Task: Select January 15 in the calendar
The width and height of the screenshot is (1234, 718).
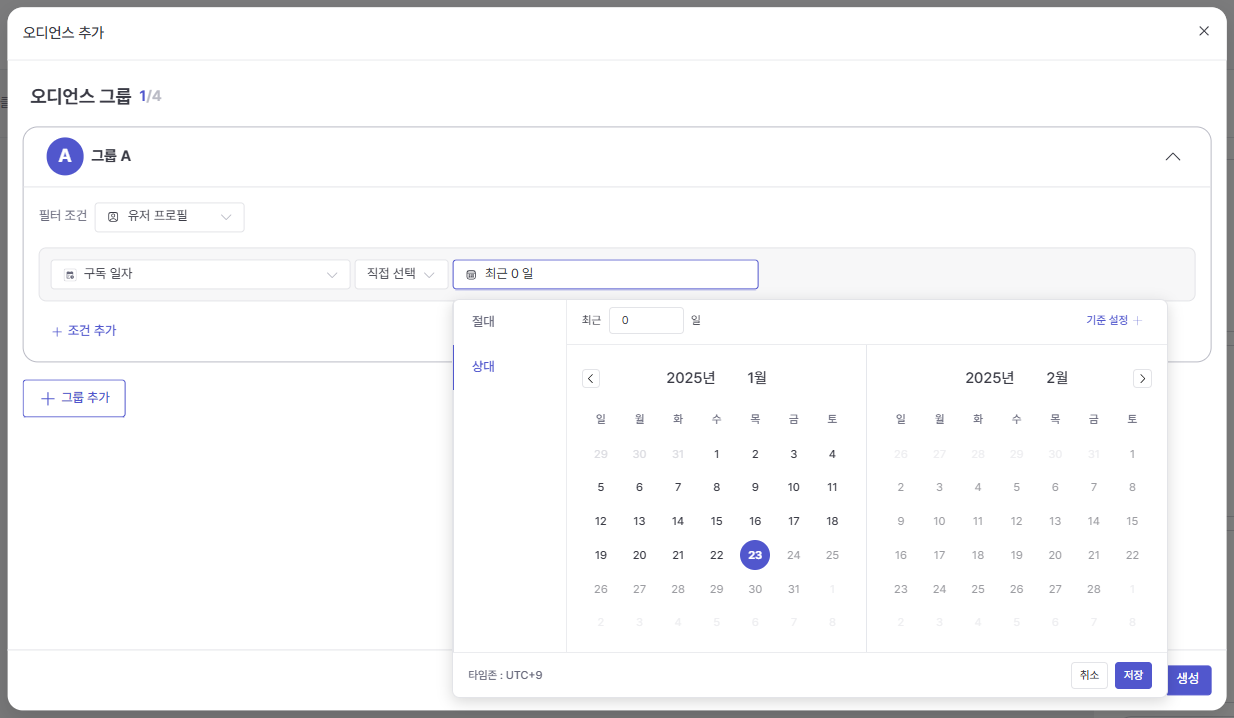Action: [716, 521]
